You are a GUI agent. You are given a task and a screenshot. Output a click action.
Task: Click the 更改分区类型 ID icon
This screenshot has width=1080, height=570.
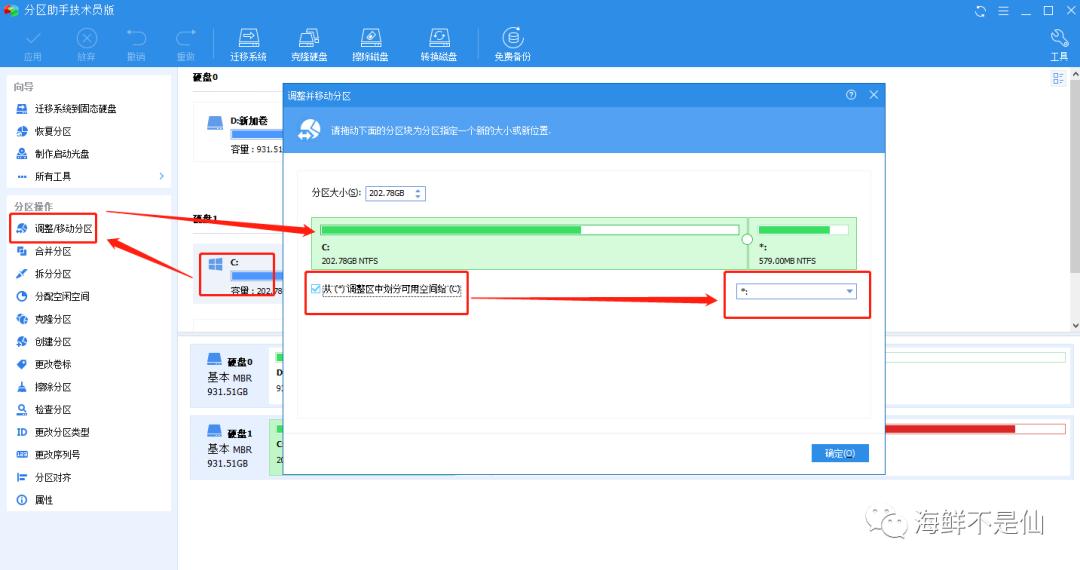21,432
